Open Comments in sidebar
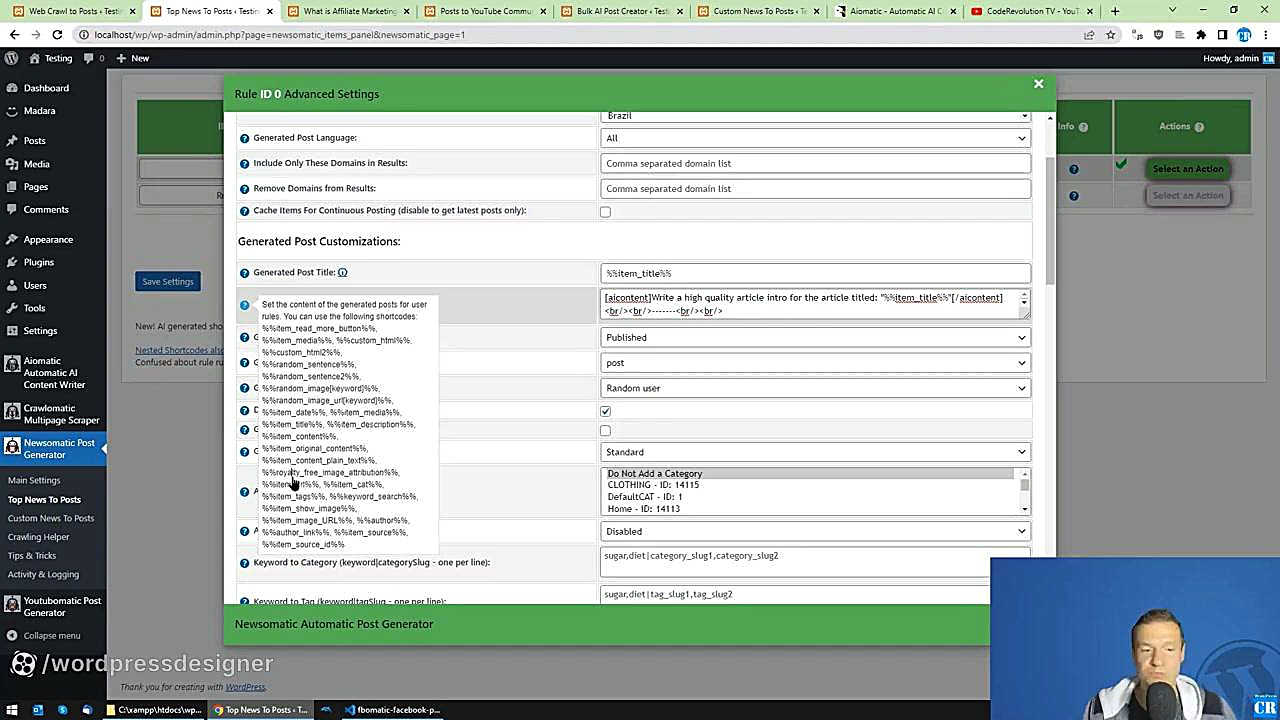Image resolution: width=1280 pixels, height=720 pixels. point(46,210)
